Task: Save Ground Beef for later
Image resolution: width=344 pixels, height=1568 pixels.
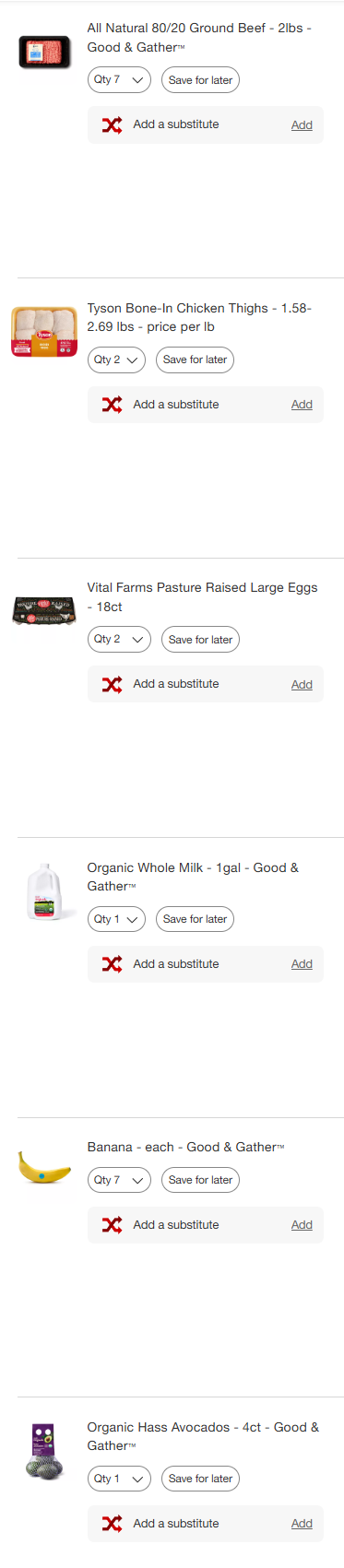Action: pos(200,80)
